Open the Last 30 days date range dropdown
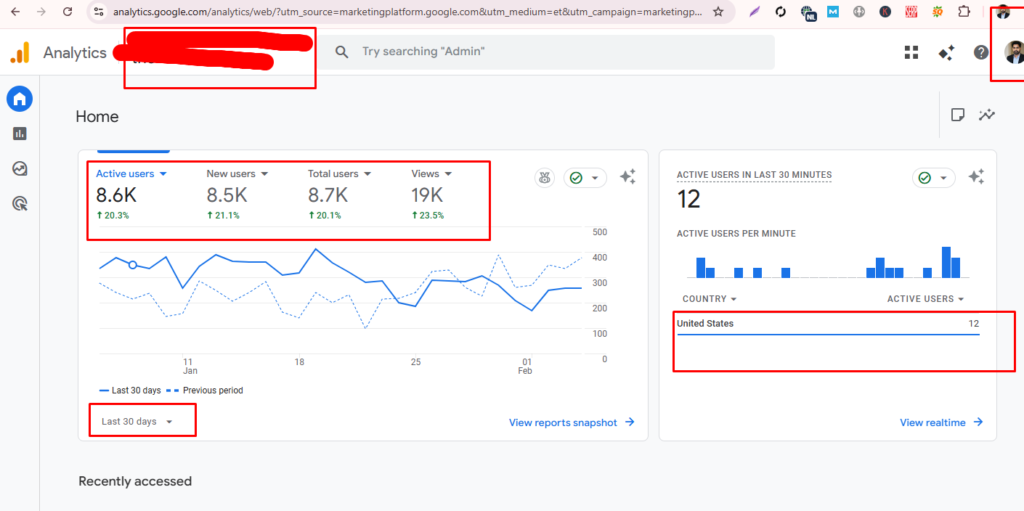 [x=136, y=421]
